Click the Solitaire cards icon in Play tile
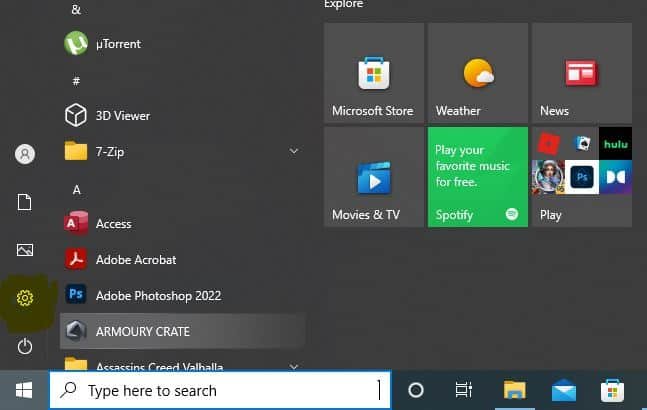647x410 pixels. (x=582, y=143)
